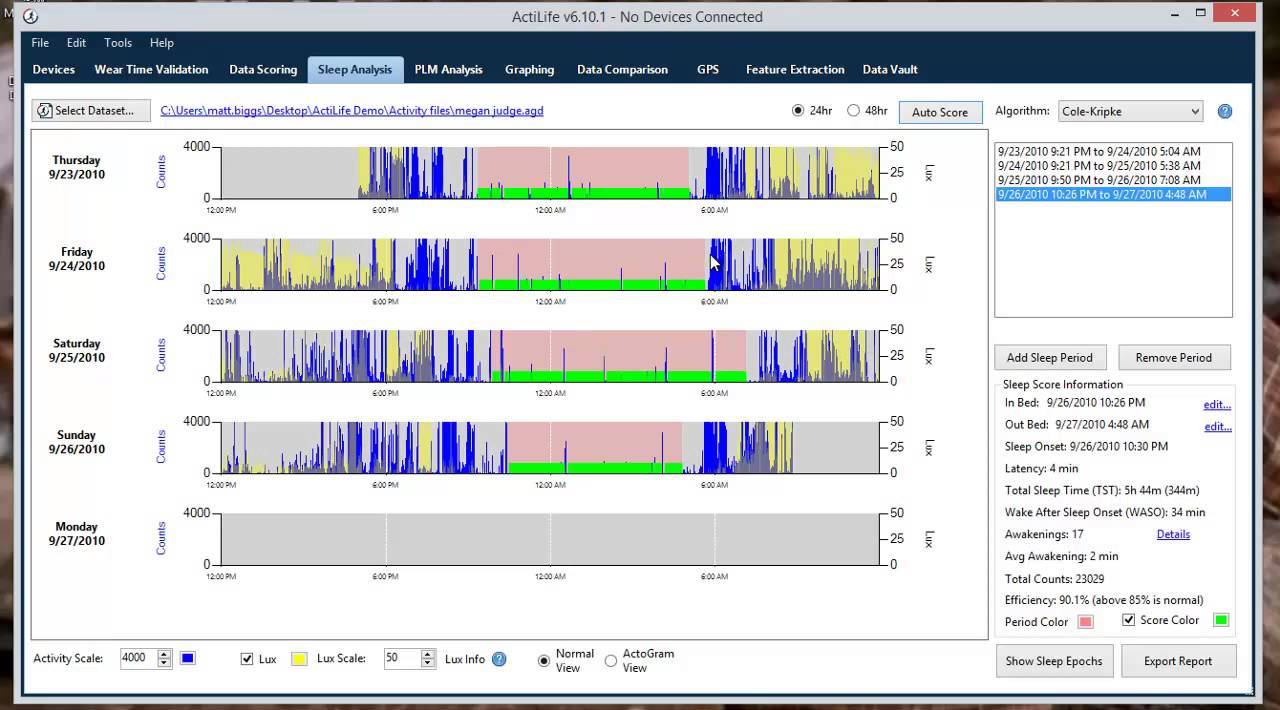Select the 48hr view radio button

(x=853, y=111)
